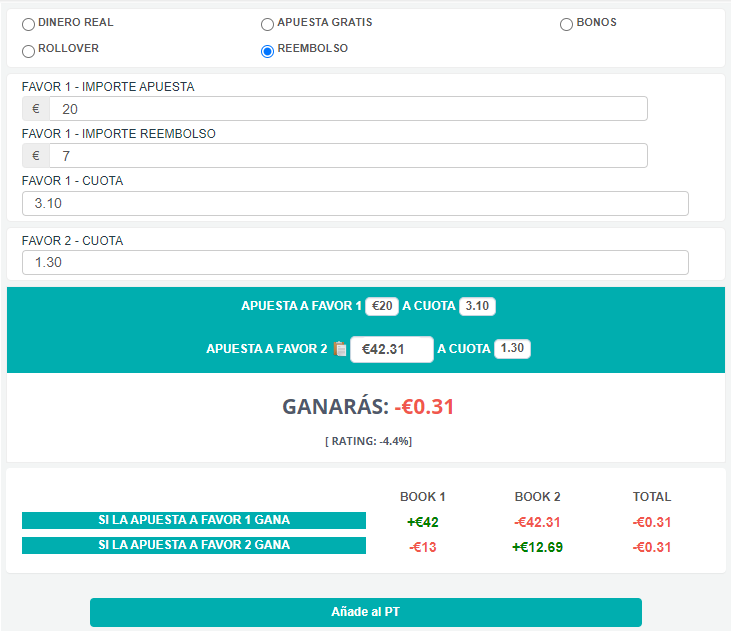Click the -€42.31 Book 2 value
The width and height of the screenshot is (731, 631).
(x=537, y=522)
